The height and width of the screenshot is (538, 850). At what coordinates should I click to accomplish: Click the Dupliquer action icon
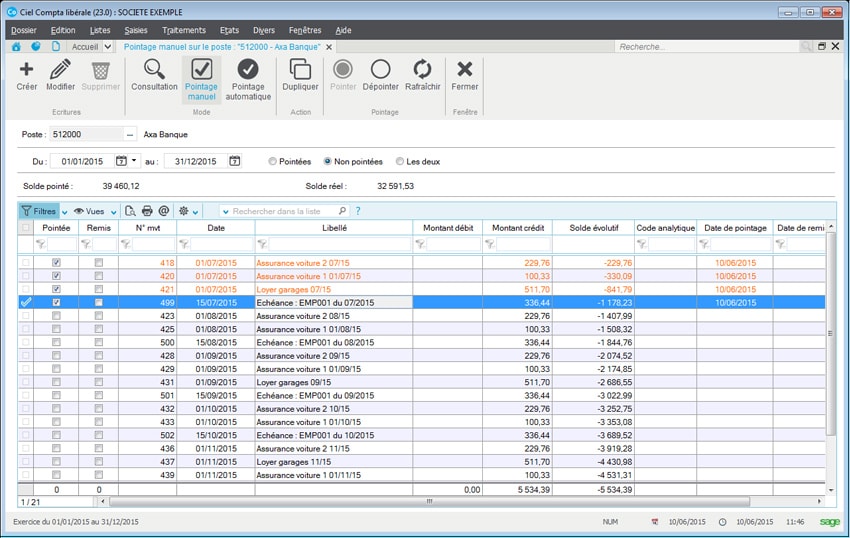(x=300, y=69)
